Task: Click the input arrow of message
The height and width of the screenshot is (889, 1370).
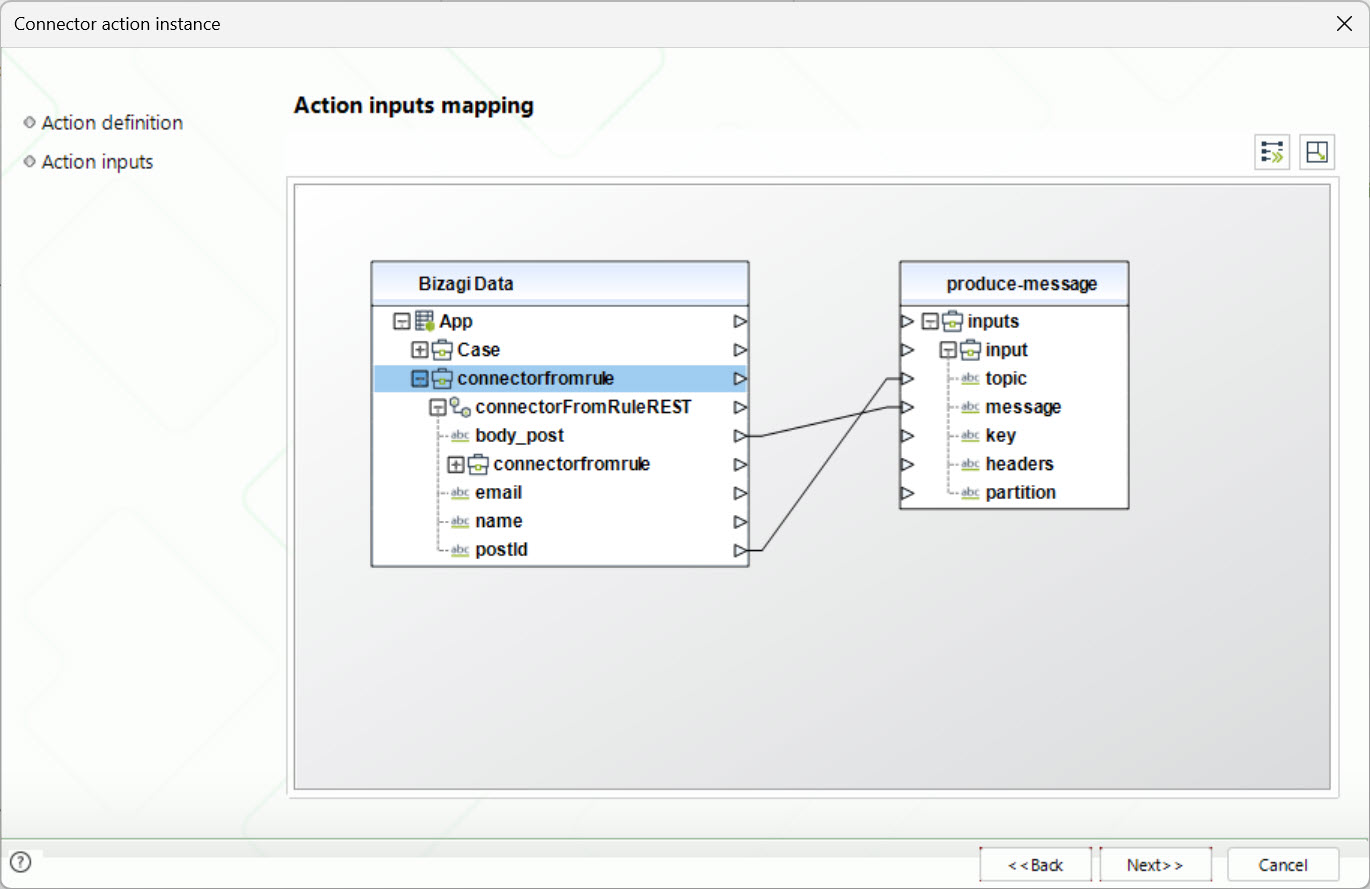Action: pos(908,407)
